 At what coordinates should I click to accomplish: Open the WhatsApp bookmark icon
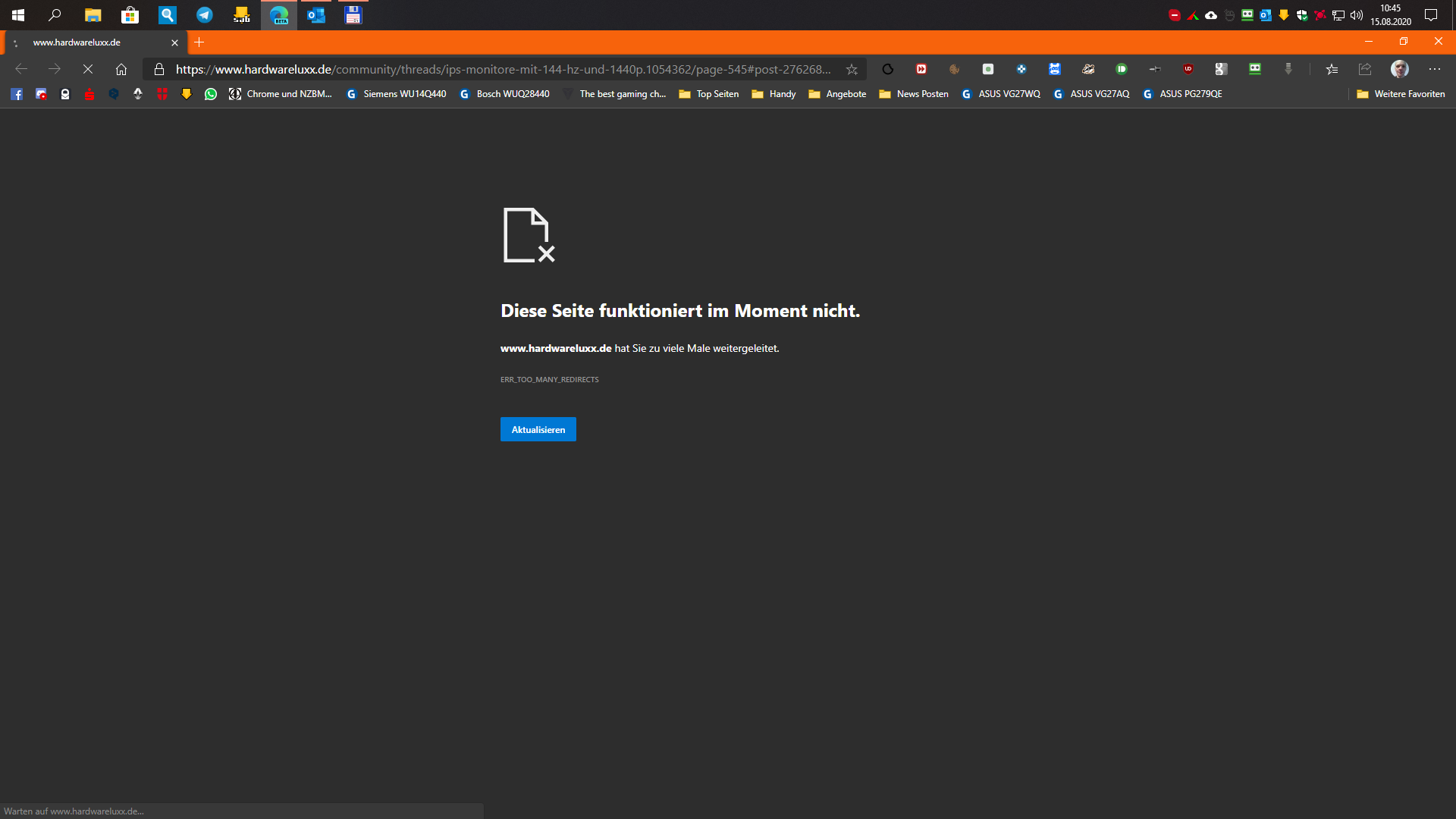click(211, 94)
